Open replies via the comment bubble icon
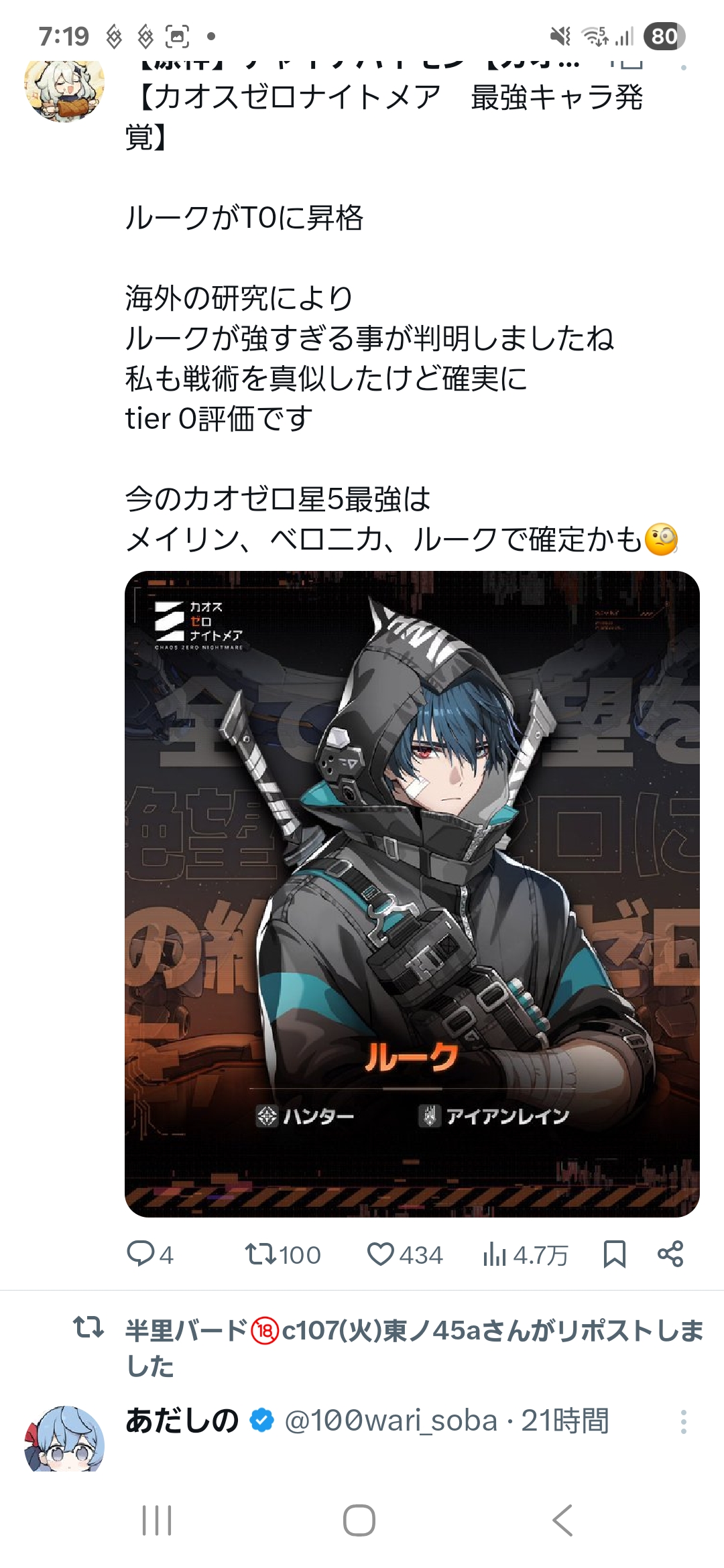The image size is (724, 1568). pyautogui.click(x=141, y=1254)
